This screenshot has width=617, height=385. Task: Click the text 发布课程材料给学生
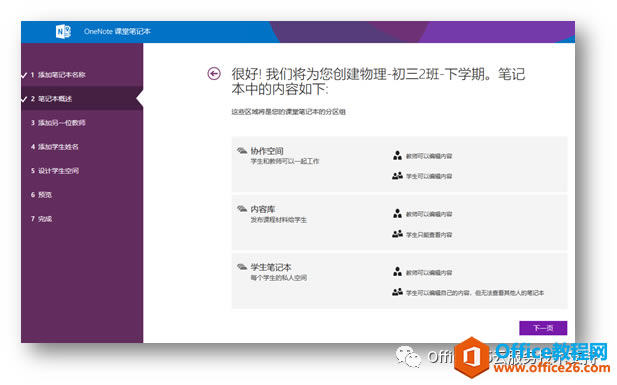[x=279, y=220]
